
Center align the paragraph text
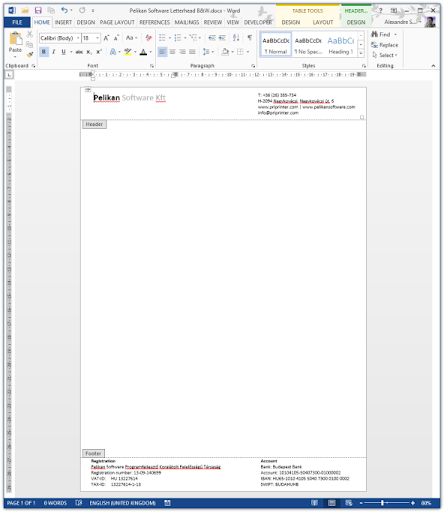(172, 52)
